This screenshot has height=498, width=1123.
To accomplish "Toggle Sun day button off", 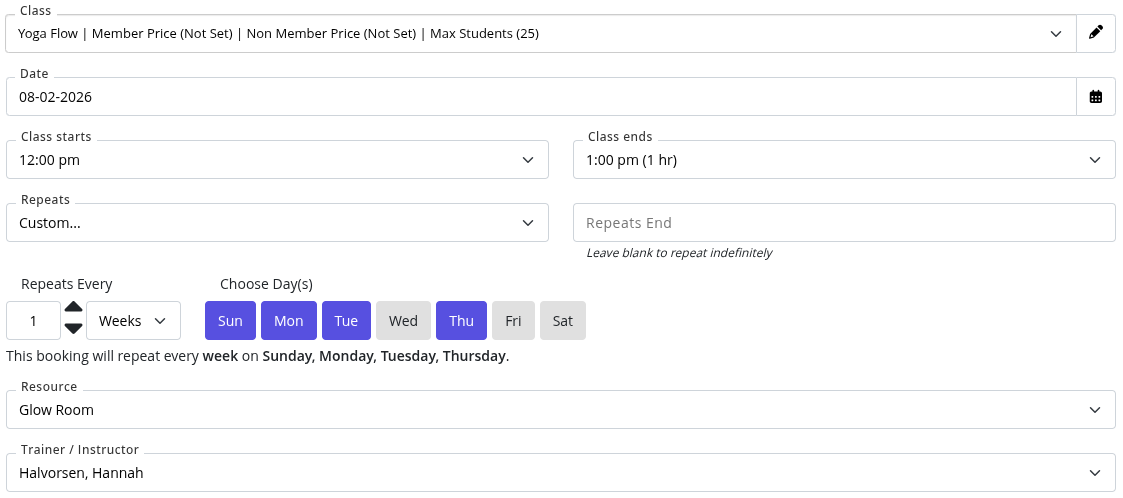I will (230, 320).
